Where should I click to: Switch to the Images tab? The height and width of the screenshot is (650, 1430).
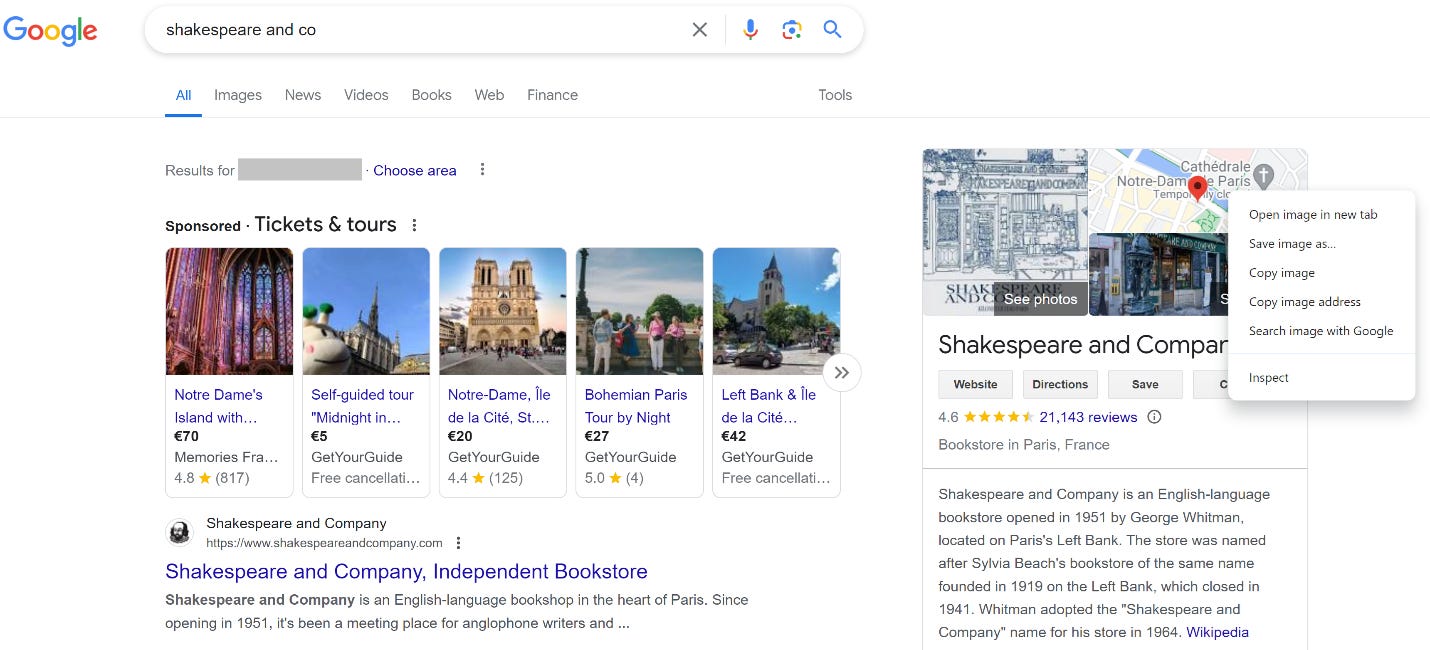[238, 95]
